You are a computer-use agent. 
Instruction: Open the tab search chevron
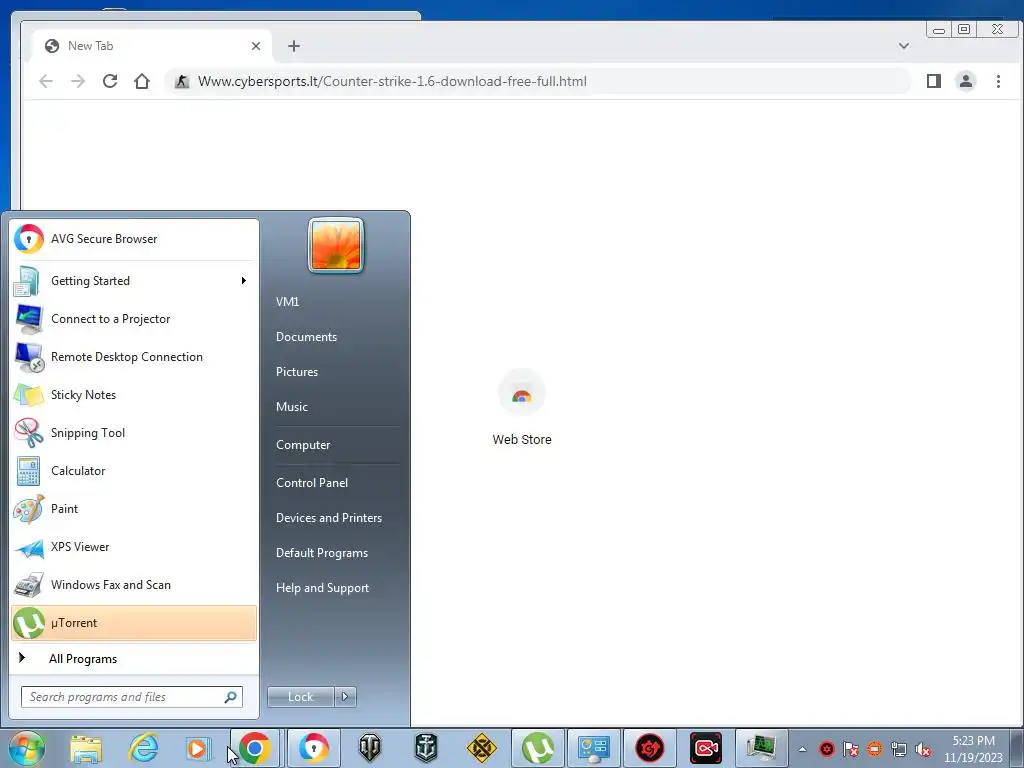click(904, 46)
